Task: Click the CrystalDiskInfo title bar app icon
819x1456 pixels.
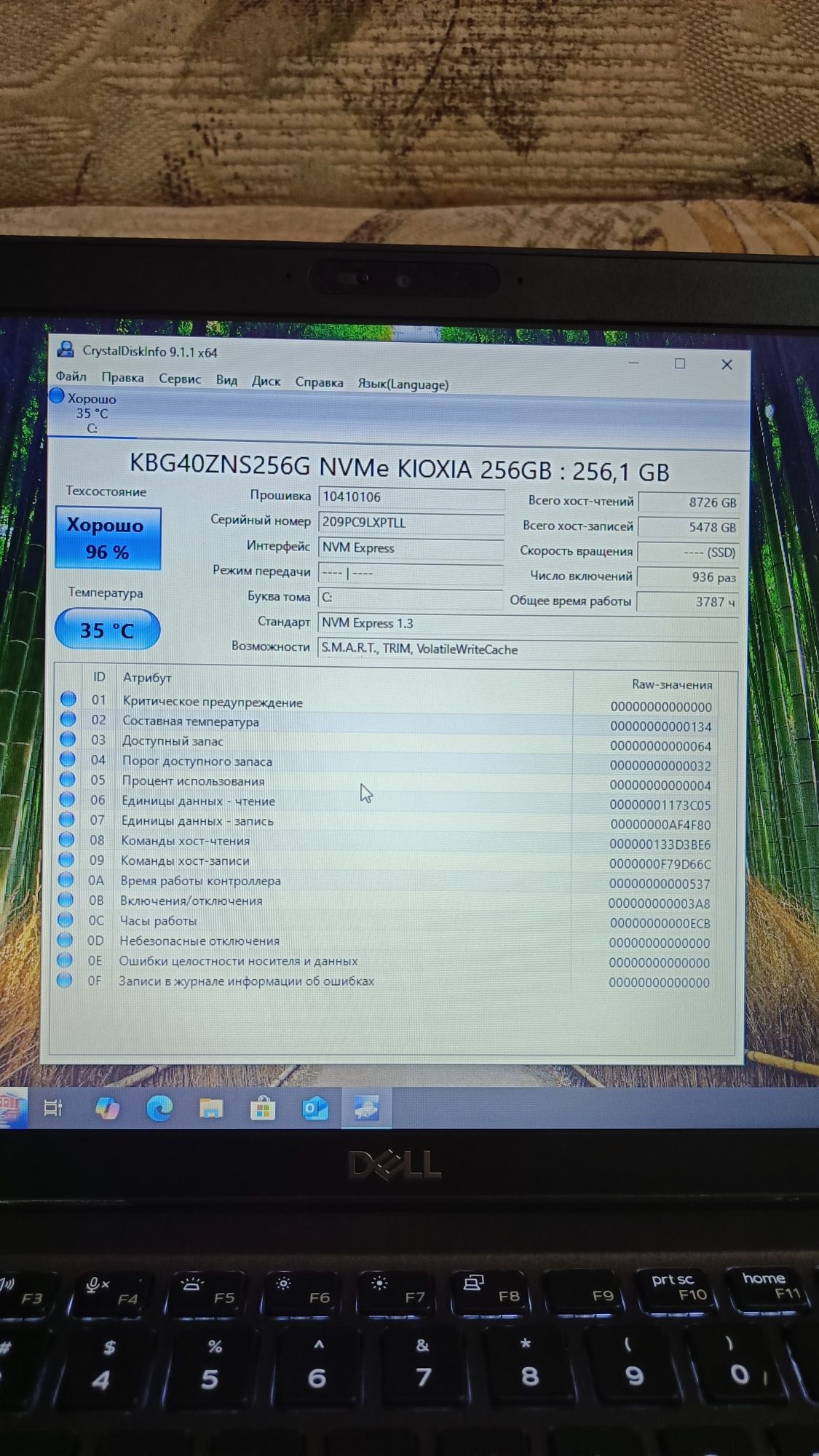Action: click(x=66, y=349)
